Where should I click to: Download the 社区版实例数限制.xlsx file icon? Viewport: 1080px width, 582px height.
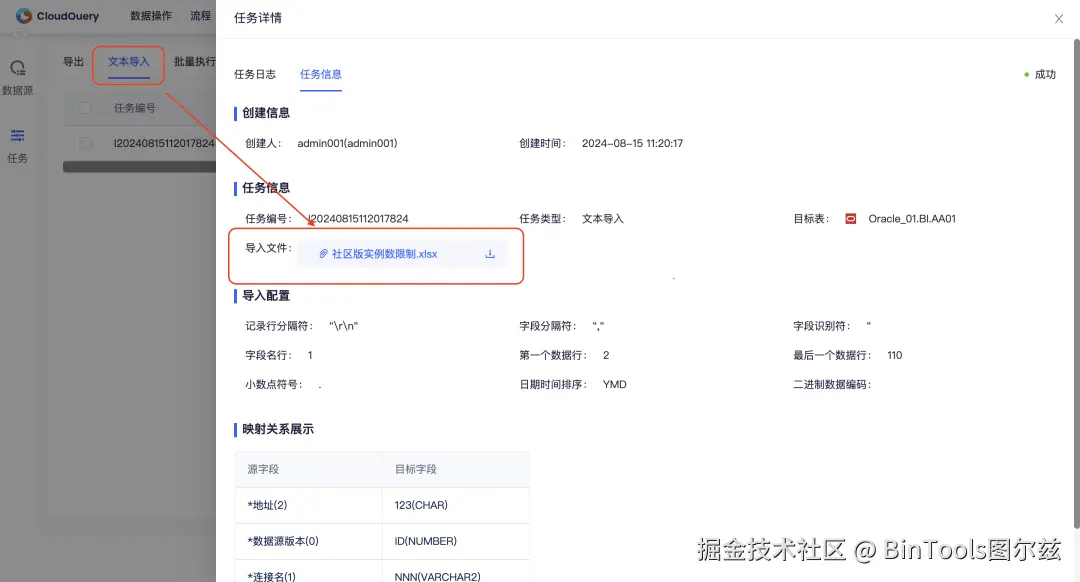[x=490, y=253]
